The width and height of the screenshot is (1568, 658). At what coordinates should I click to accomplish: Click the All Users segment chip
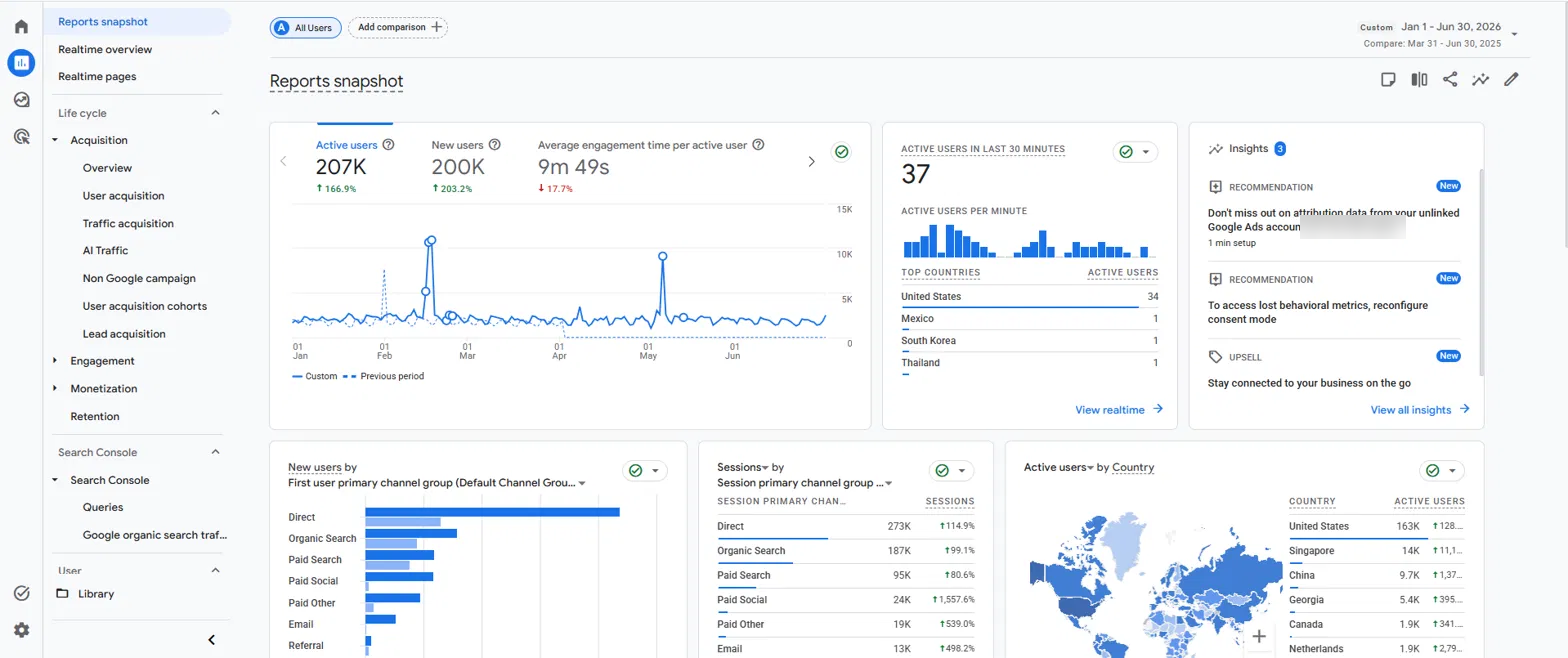(305, 28)
